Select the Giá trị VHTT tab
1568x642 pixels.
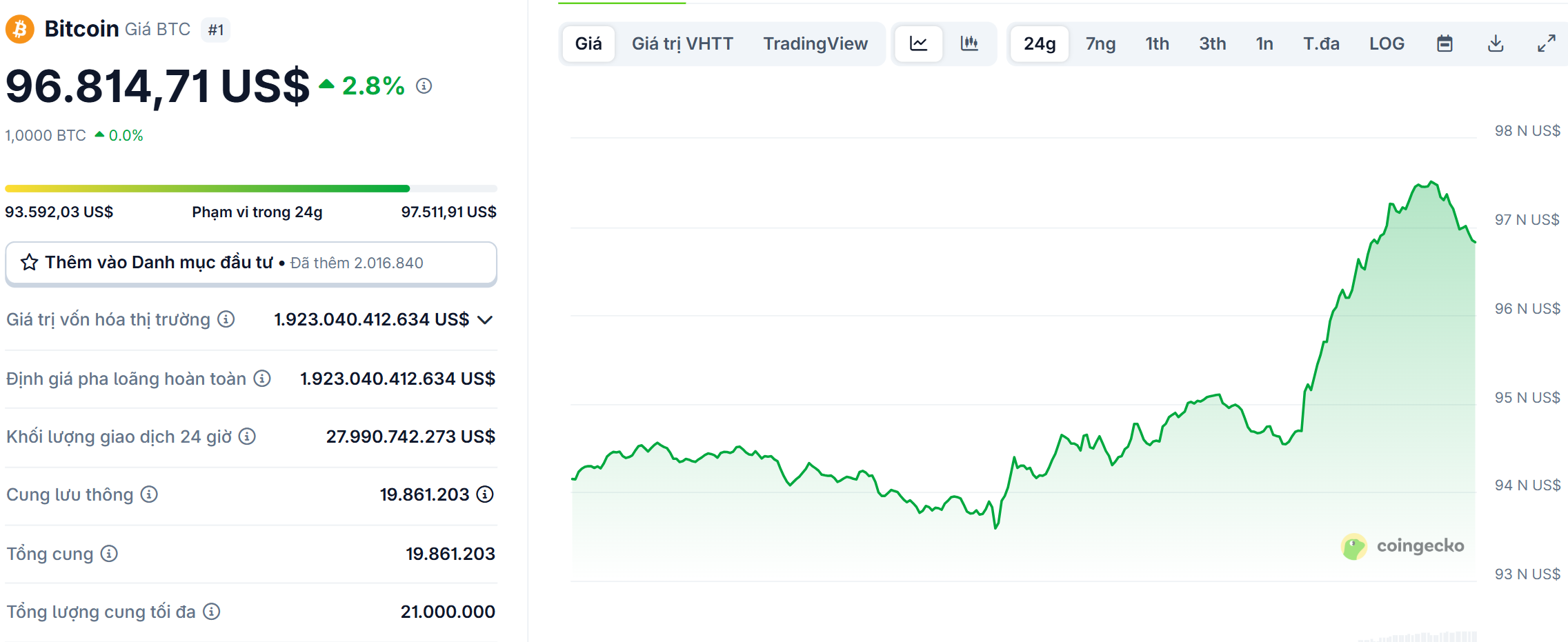pyautogui.click(x=682, y=43)
